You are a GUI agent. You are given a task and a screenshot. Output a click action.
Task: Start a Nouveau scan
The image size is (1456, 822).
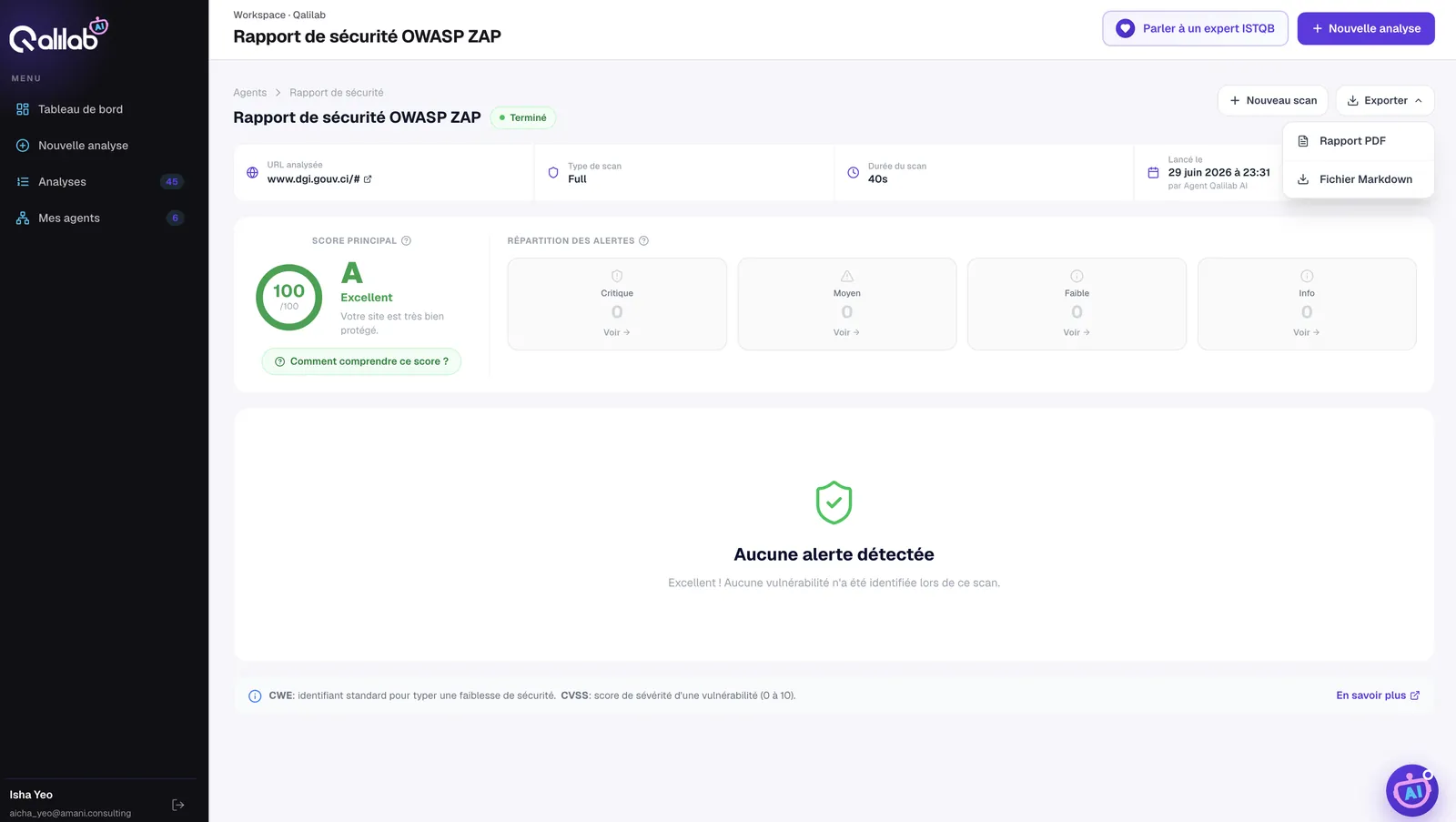point(1272,101)
